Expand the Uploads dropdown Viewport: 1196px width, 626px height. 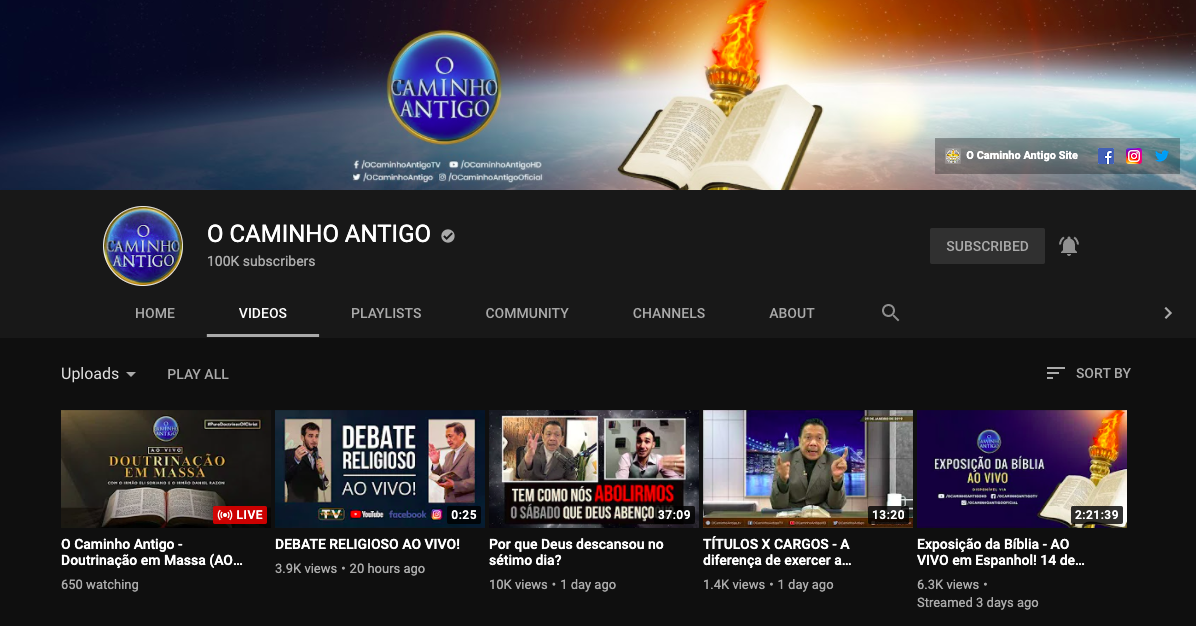point(98,374)
